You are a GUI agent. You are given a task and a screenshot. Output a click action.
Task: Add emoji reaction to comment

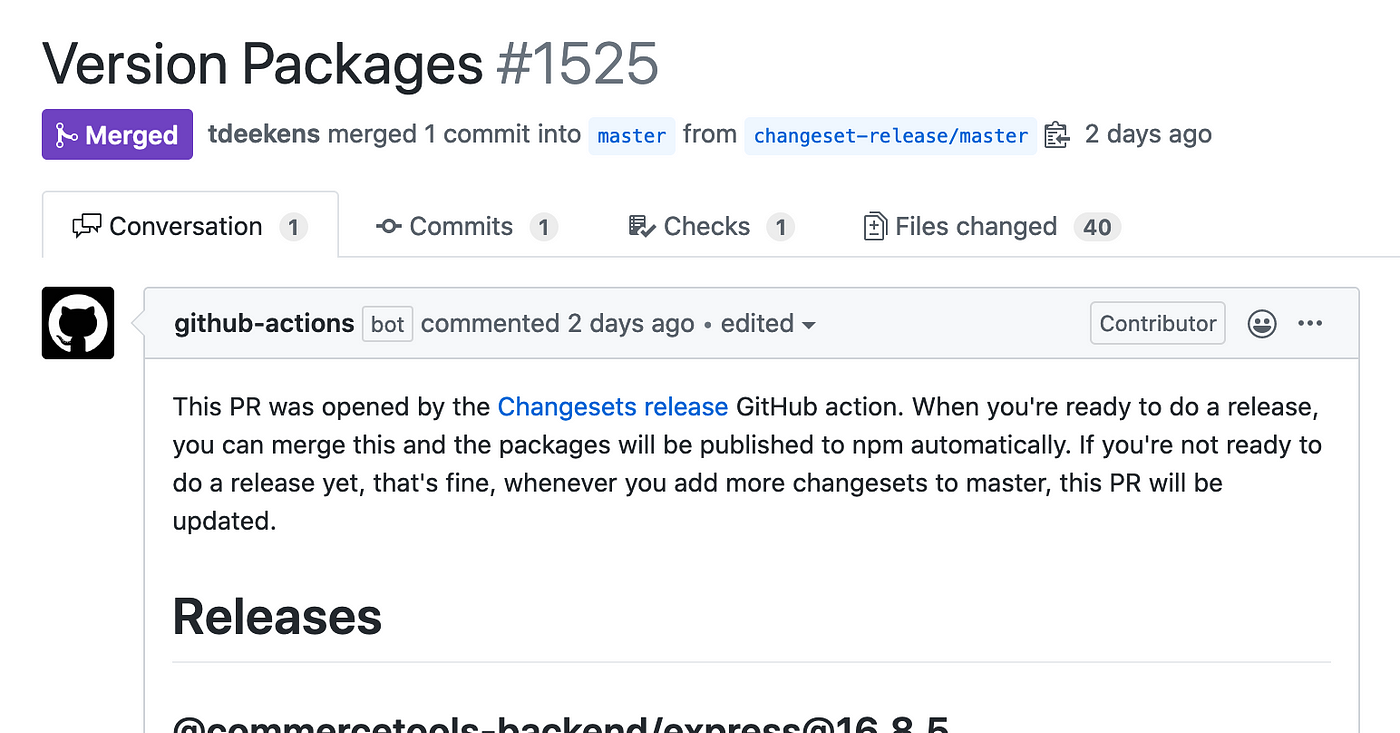coord(1262,323)
